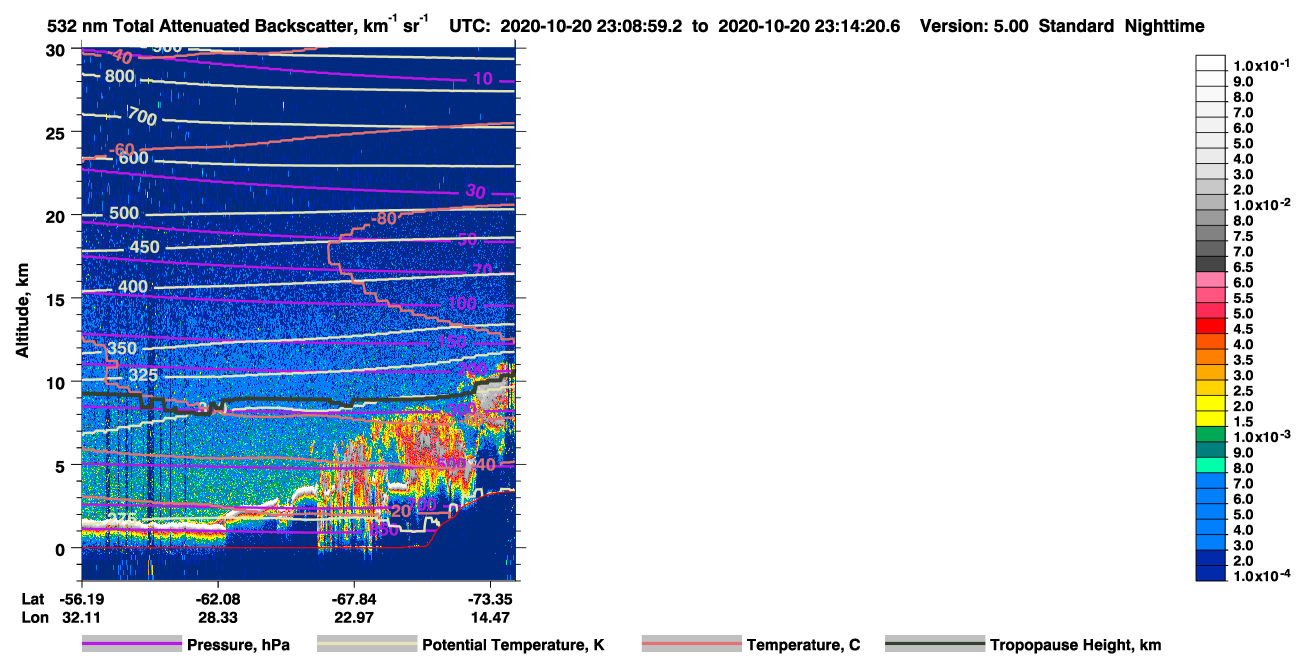Click longitude value 14.47
Image resolution: width=1300 pixels, height=667 pixels.
[x=490, y=618]
